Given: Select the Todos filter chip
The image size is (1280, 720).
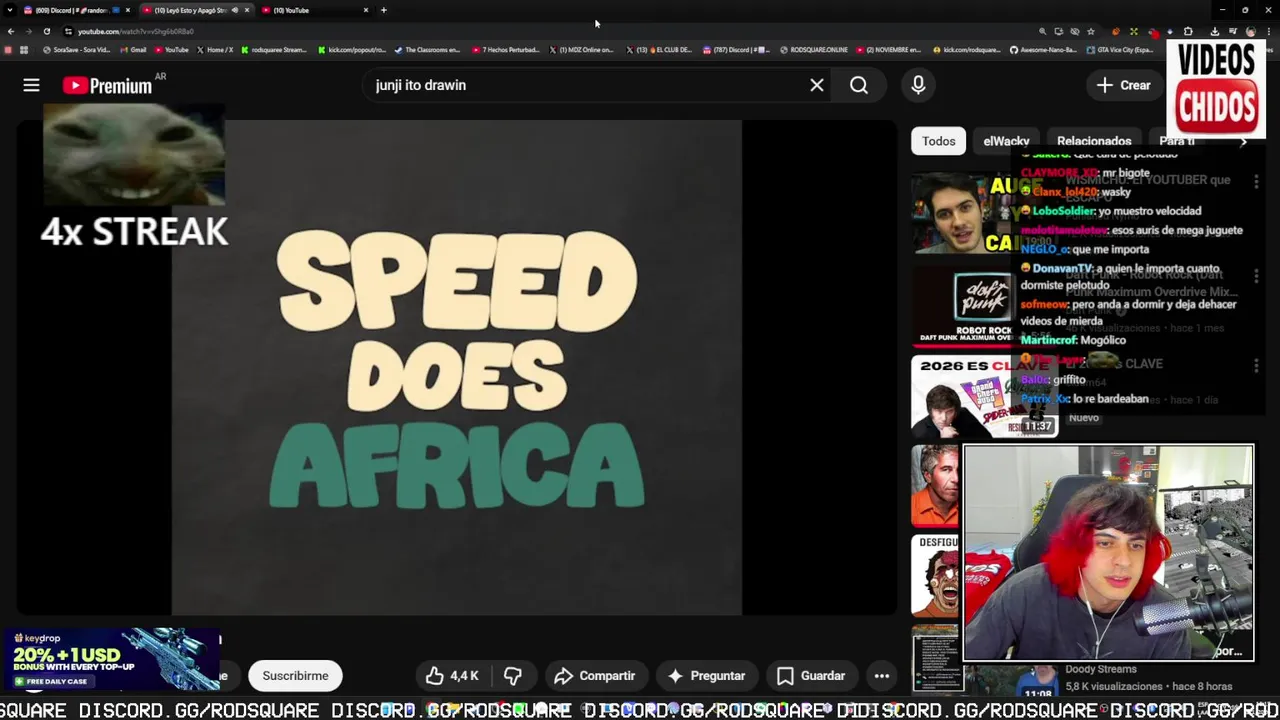Looking at the screenshot, I should coord(939,141).
